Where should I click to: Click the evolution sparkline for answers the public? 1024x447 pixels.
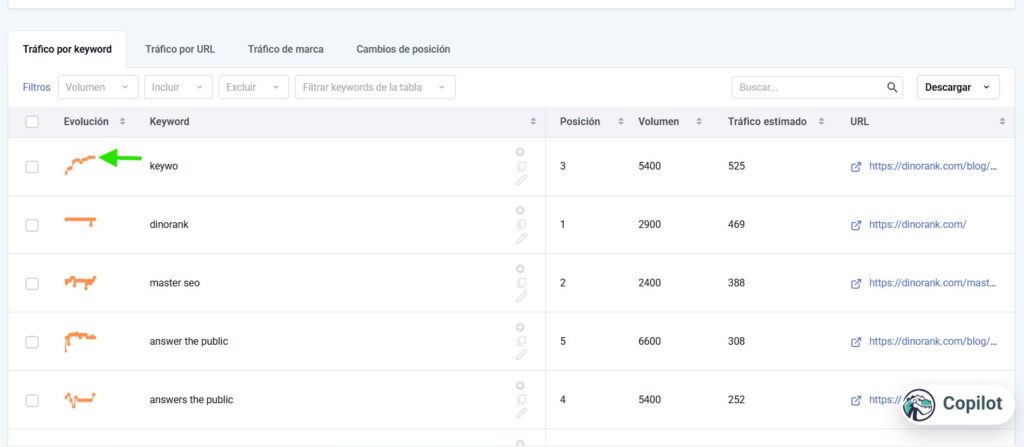(80, 399)
